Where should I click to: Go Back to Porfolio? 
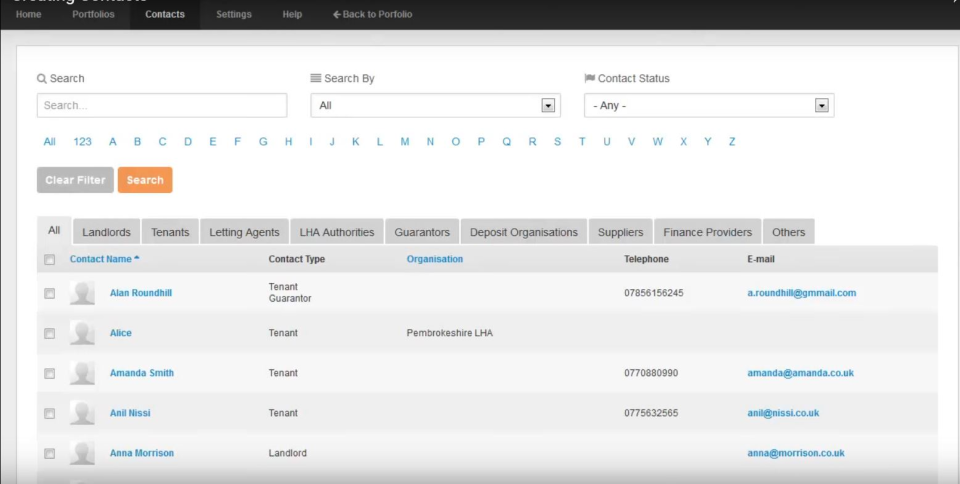[x=372, y=14]
